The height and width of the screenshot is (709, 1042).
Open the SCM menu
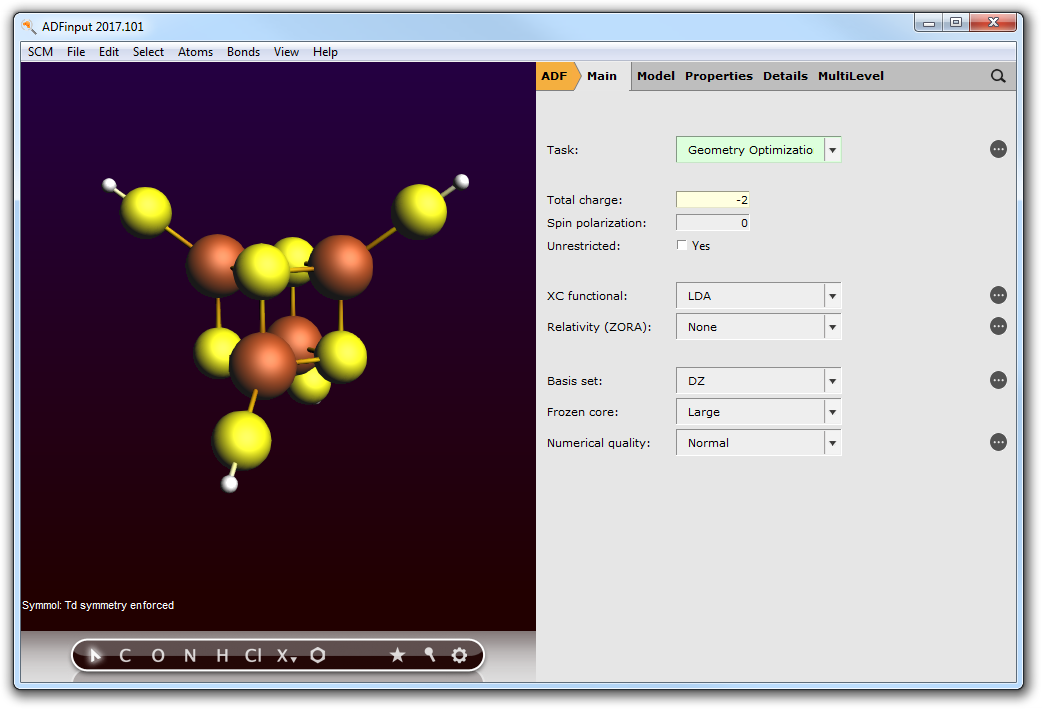tap(41, 52)
